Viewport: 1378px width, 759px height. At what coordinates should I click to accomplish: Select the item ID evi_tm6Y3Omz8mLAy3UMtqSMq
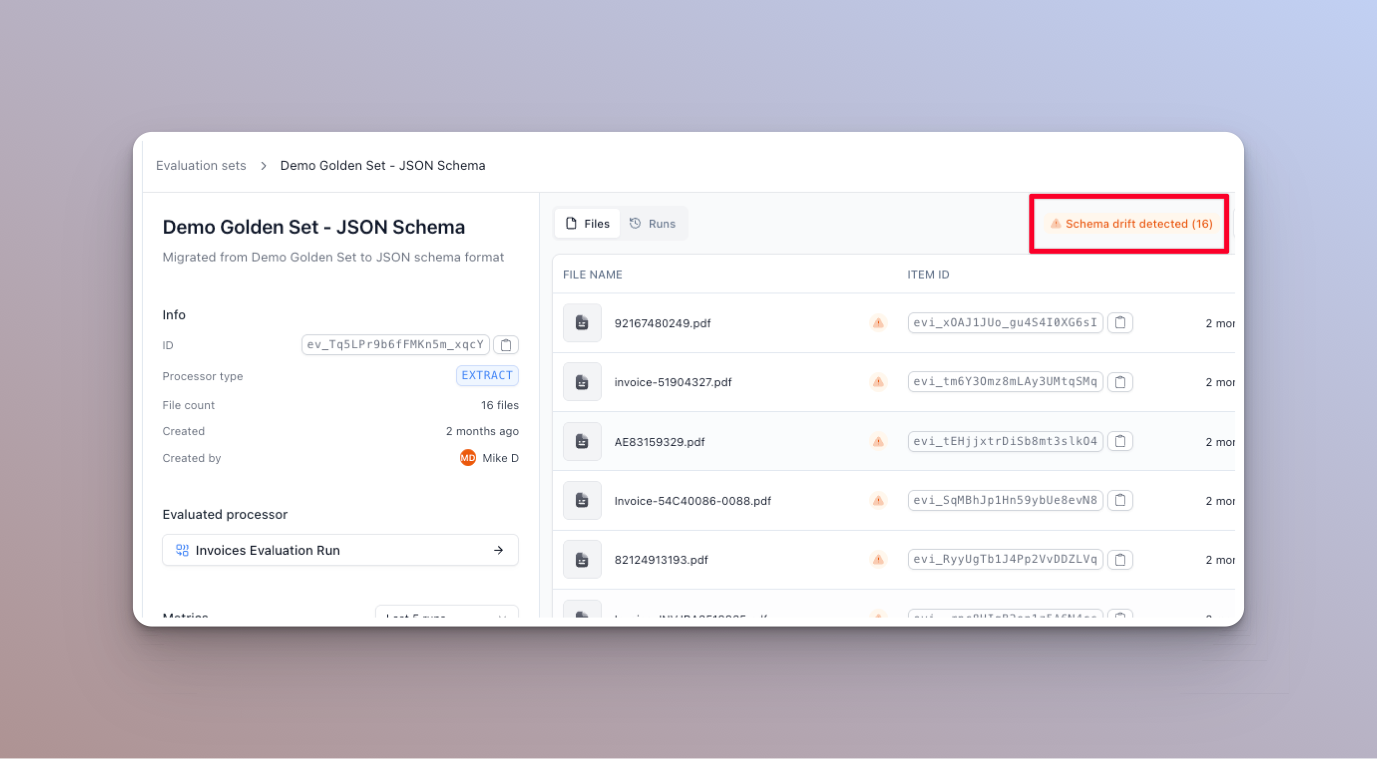click(1006, 382)
